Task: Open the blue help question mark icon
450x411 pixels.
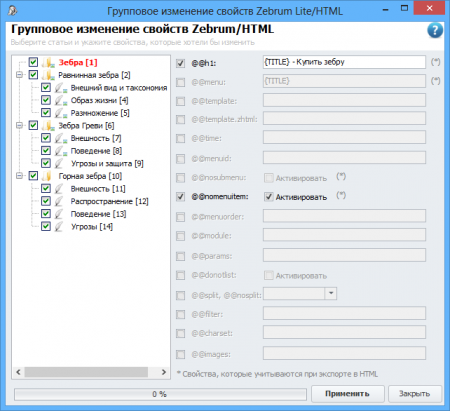Action: [435, 30]
